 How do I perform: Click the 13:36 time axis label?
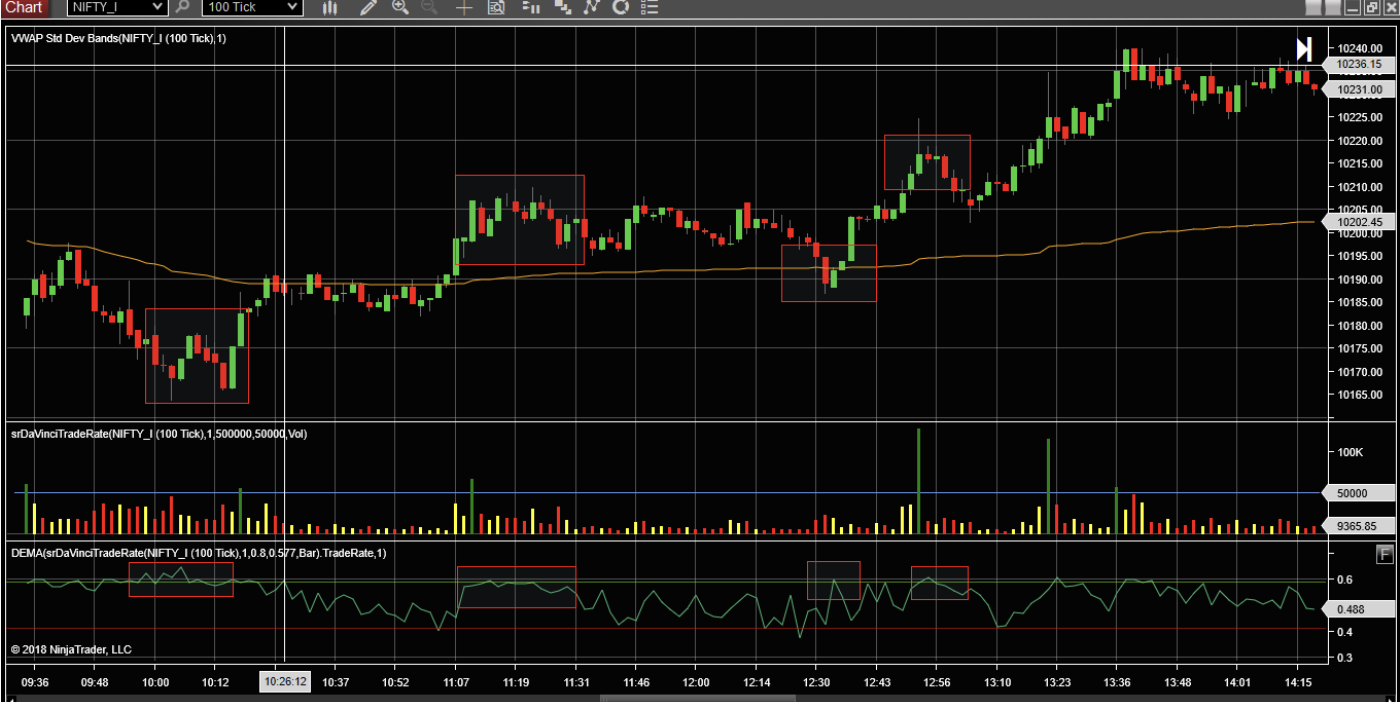pyautogui.click(x=1117, y=682)
